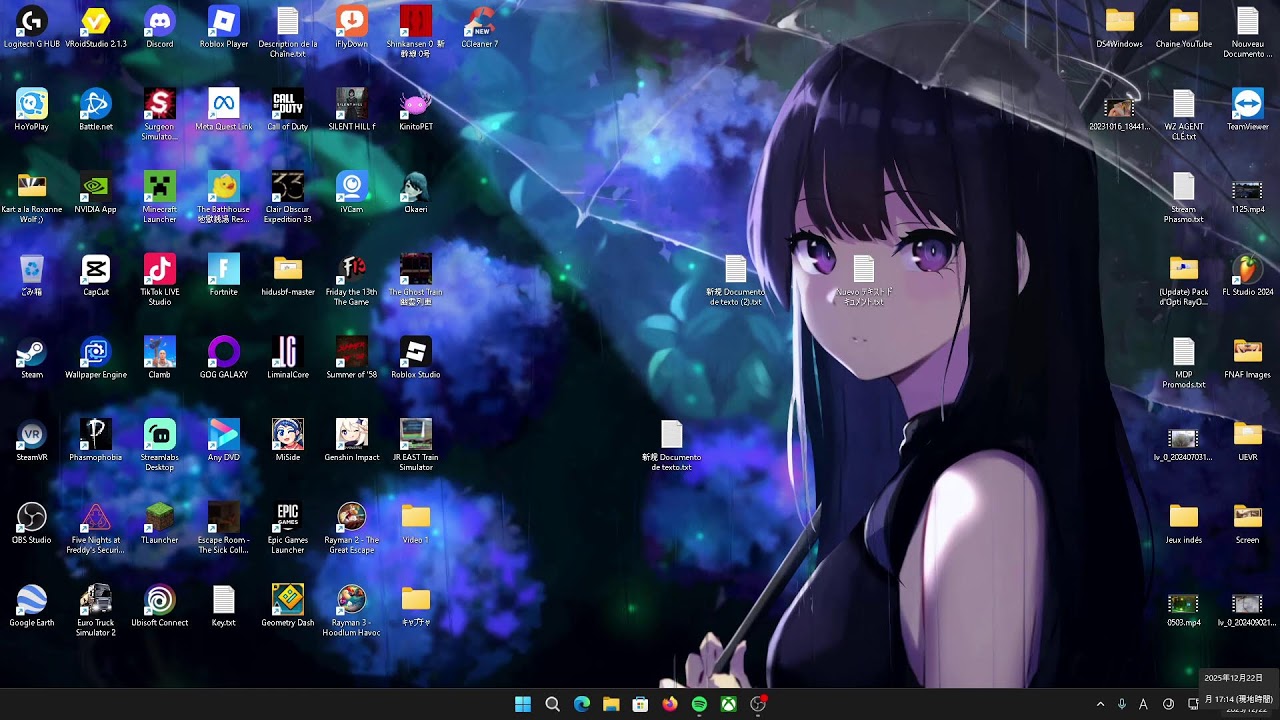1280x720 pixels.
Task: Click the NVIDIA App shortcut
Action: click(96, 193)
